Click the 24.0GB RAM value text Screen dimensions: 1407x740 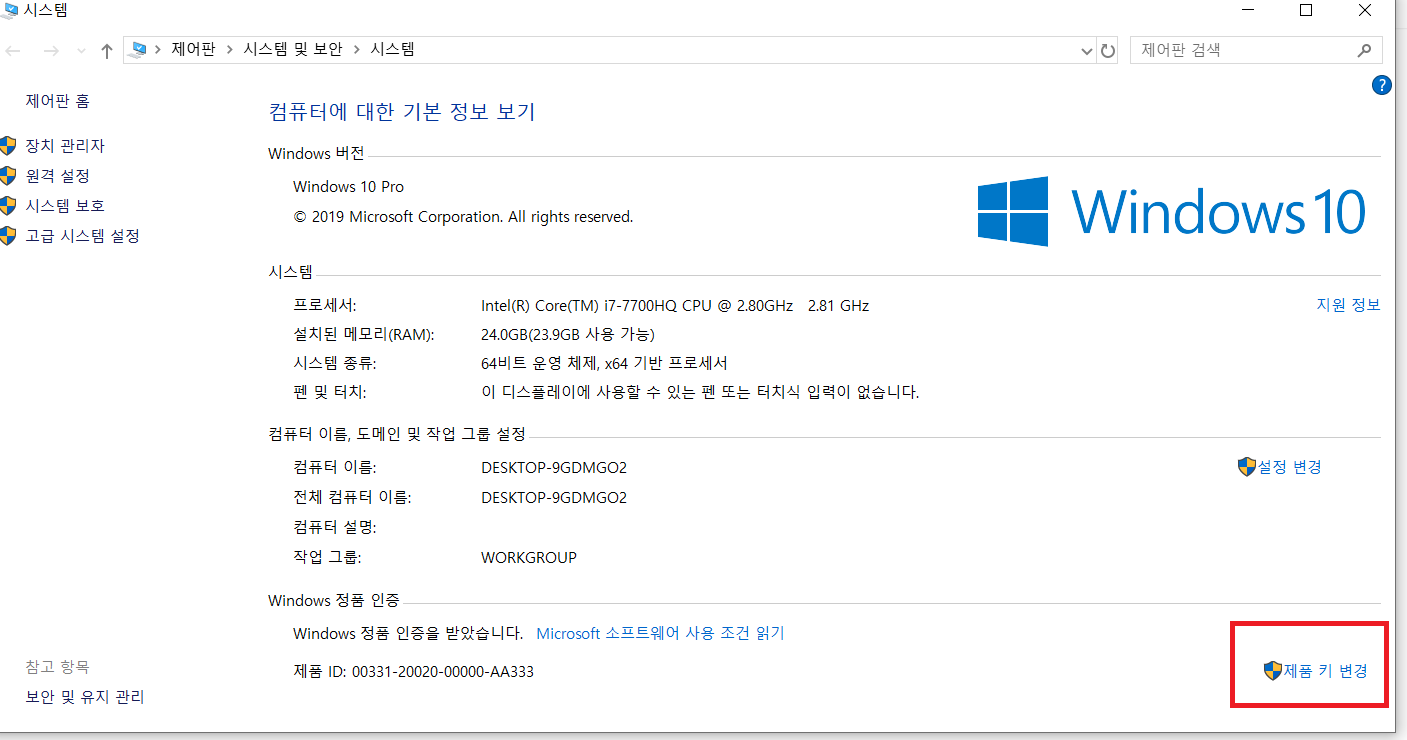568,334
